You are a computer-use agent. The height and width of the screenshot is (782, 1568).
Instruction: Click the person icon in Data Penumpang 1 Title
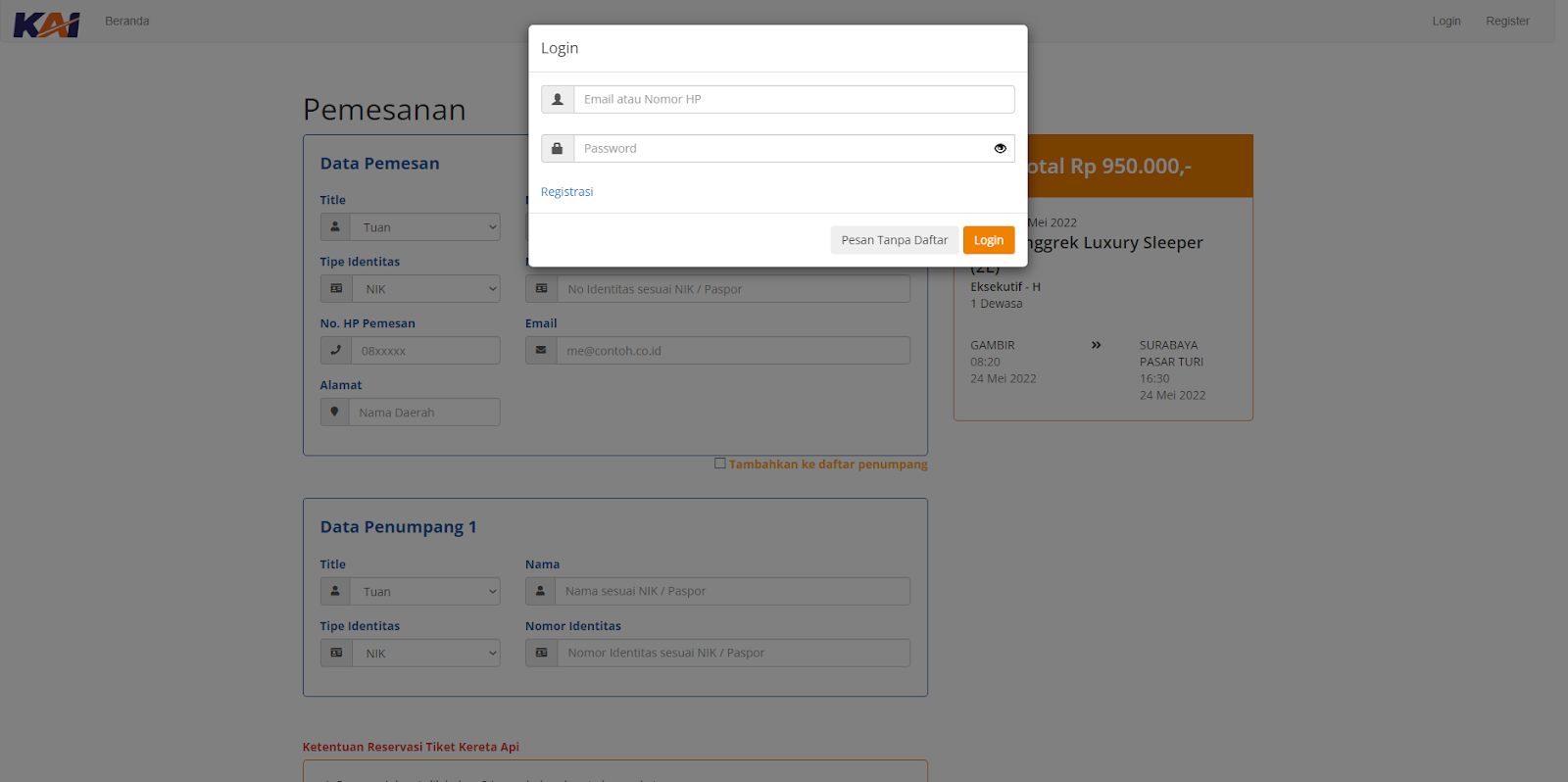click(335, 591)
